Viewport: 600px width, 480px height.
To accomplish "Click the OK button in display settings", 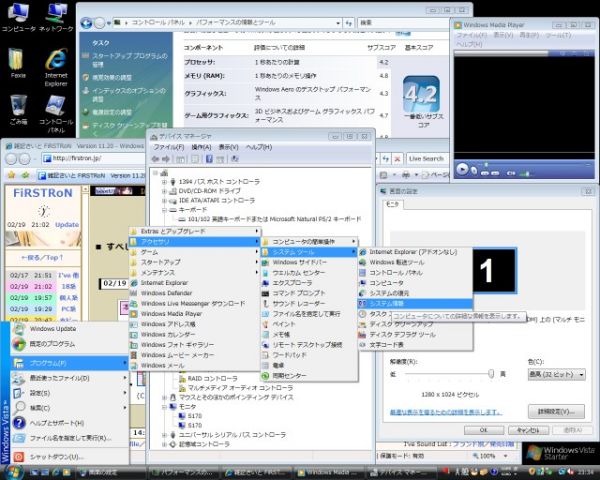I will 483,430.
